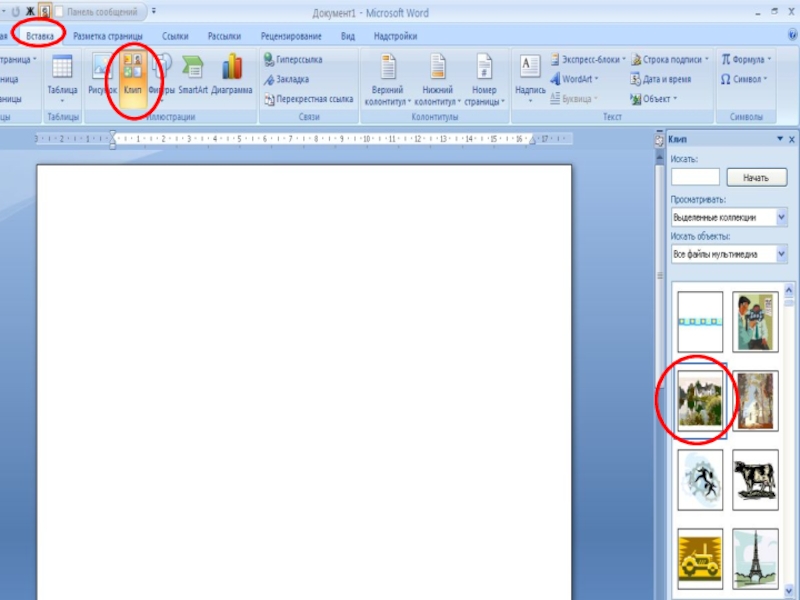
Task: Open Экспресс-блоки quick parts menu
Action: point(588,60)
